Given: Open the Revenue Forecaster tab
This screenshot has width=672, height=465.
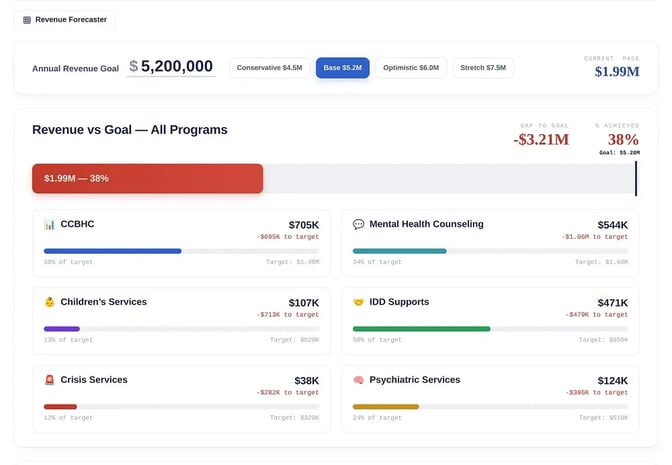Looking at the screenshot, I should pos(65,20).
